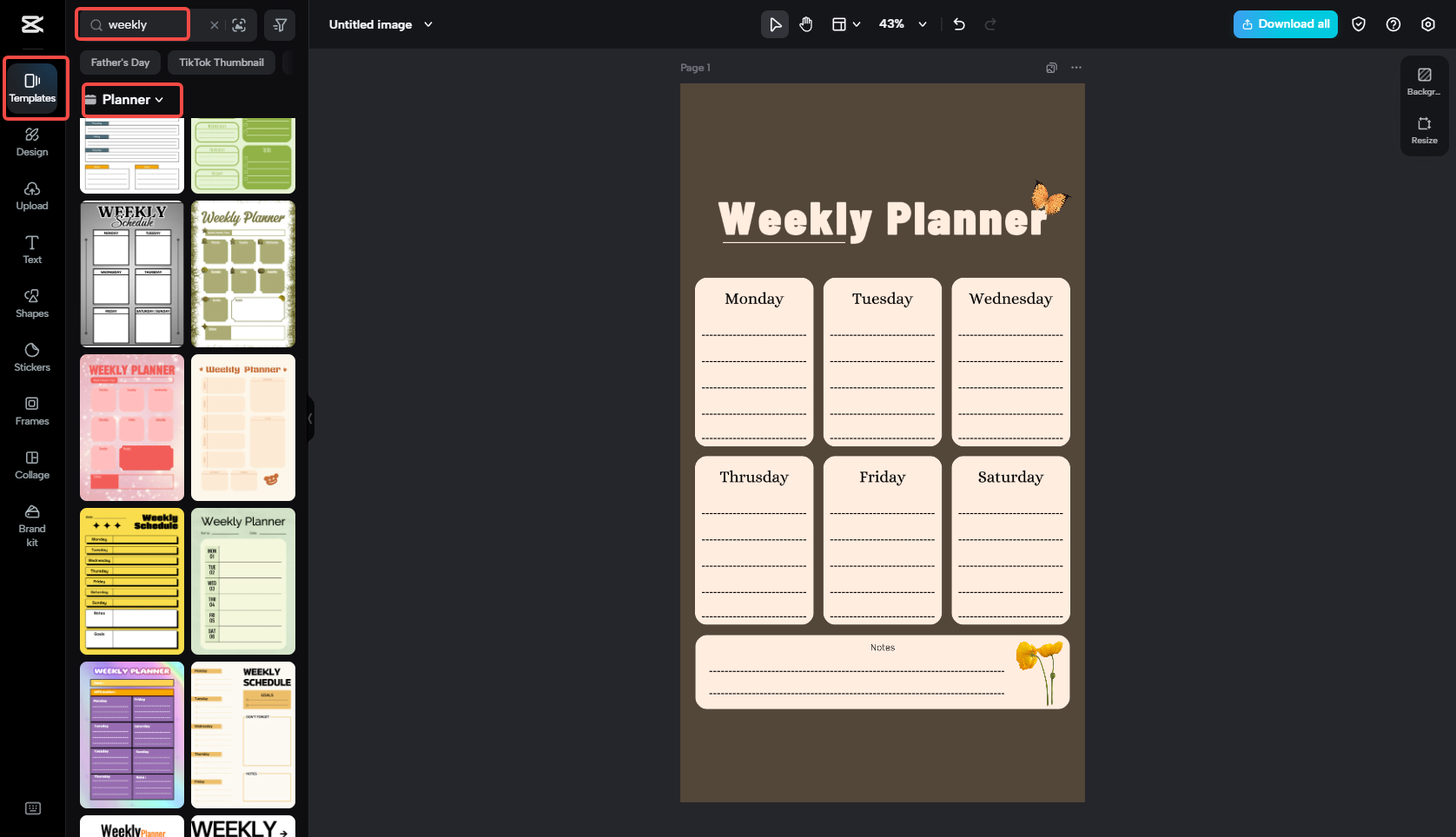Open search by image tool

(x=239, y=24)
